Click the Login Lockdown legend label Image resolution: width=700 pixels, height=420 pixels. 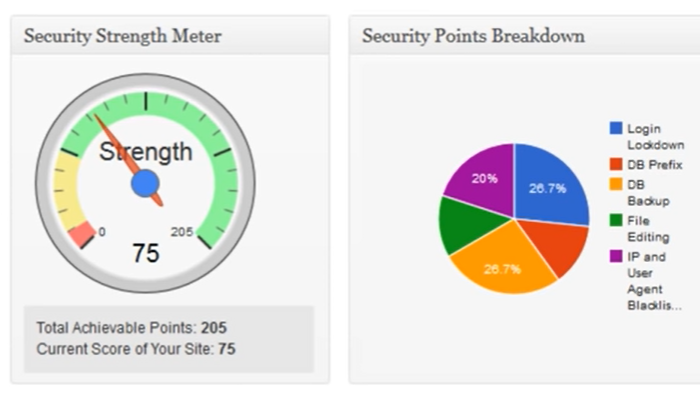[655, 137]
